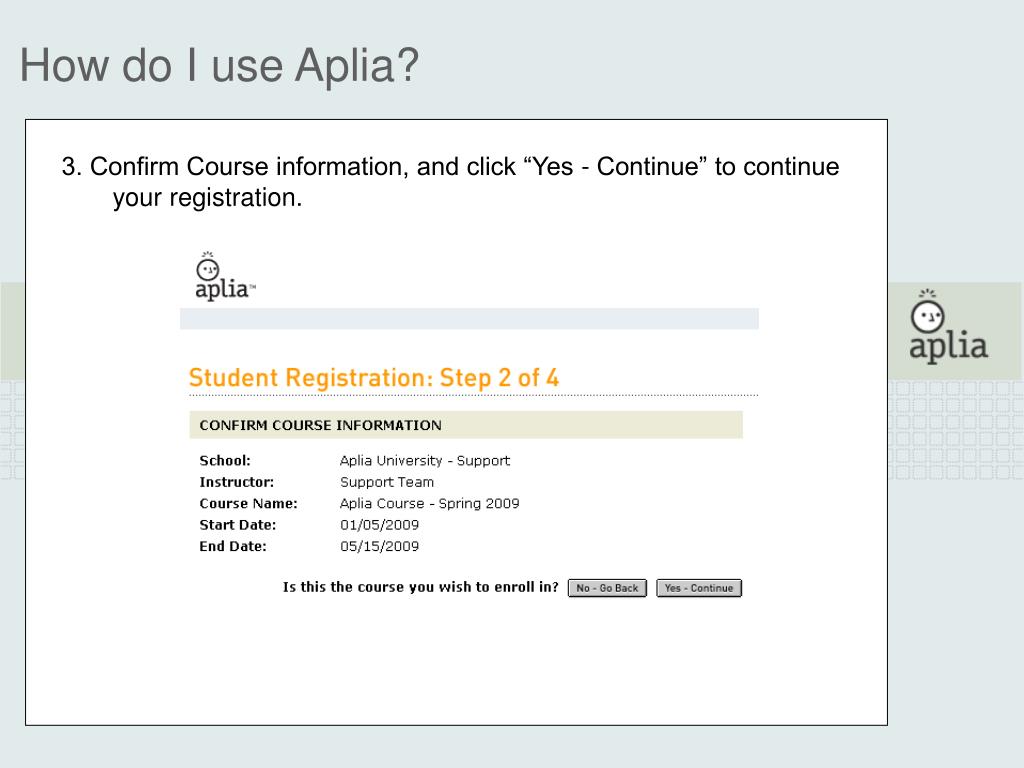Click the question Is this the course you wish to enroll in?
This screenshot has height=768, width=1024.
pyautogui.click(x=421, y=587)
